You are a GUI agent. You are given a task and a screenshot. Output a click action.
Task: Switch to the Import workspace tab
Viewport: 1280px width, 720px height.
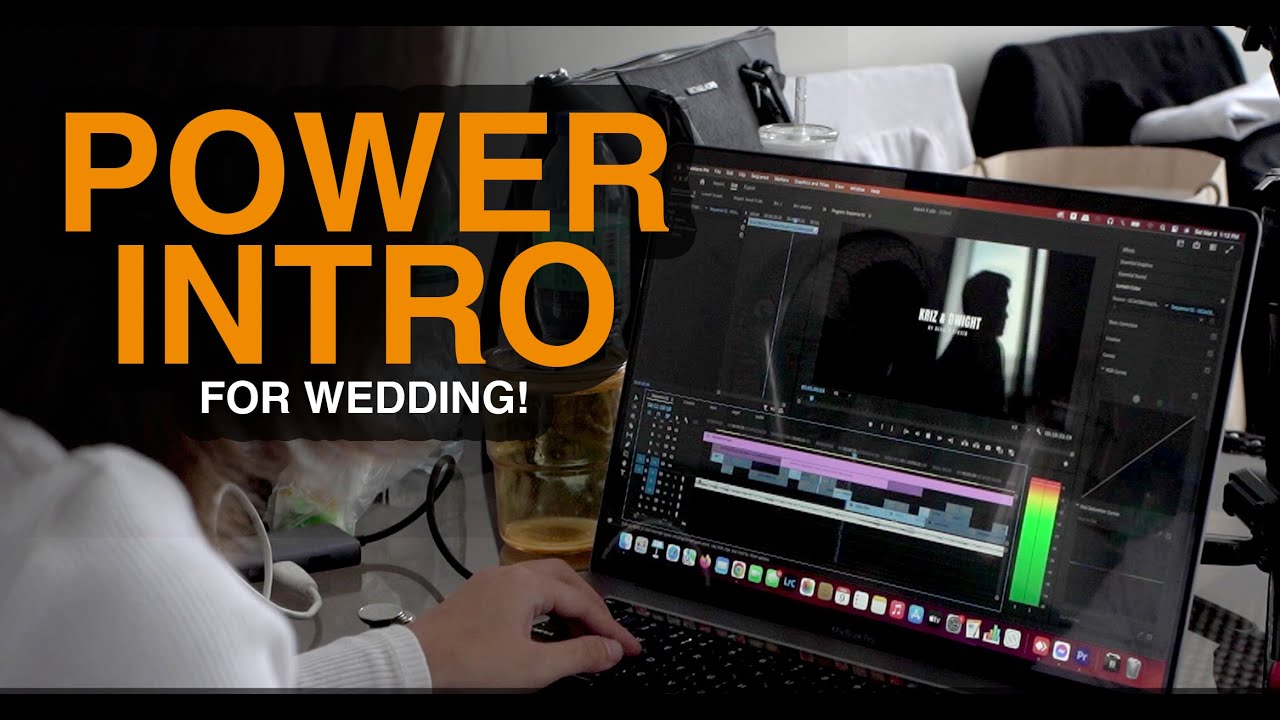point(719,184)
